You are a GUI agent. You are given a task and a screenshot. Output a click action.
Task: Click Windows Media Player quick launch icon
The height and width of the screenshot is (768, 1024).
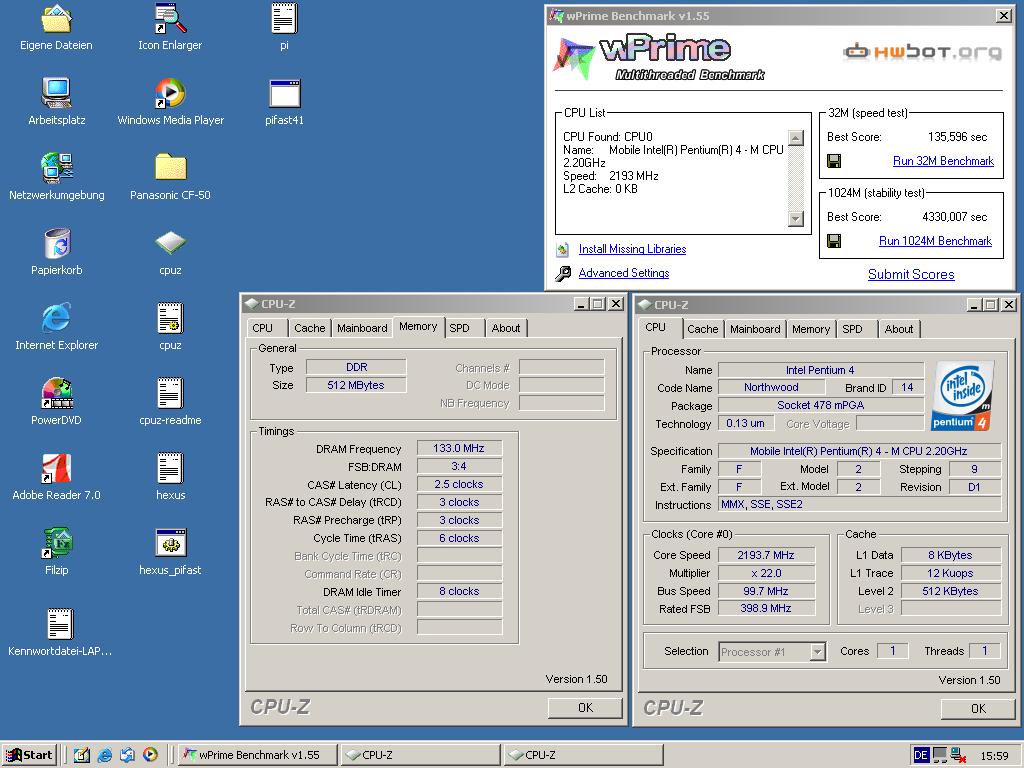(150, 755)
